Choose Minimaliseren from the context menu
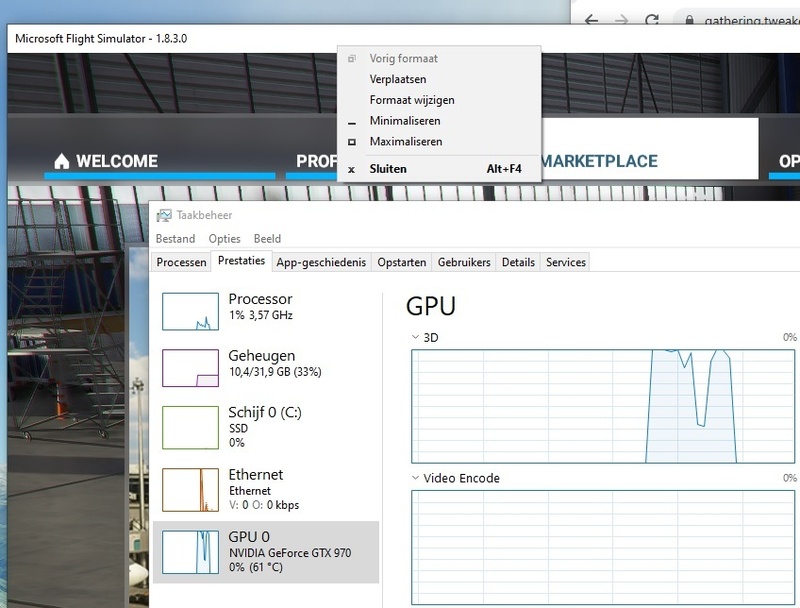 [x=439, y=121]
